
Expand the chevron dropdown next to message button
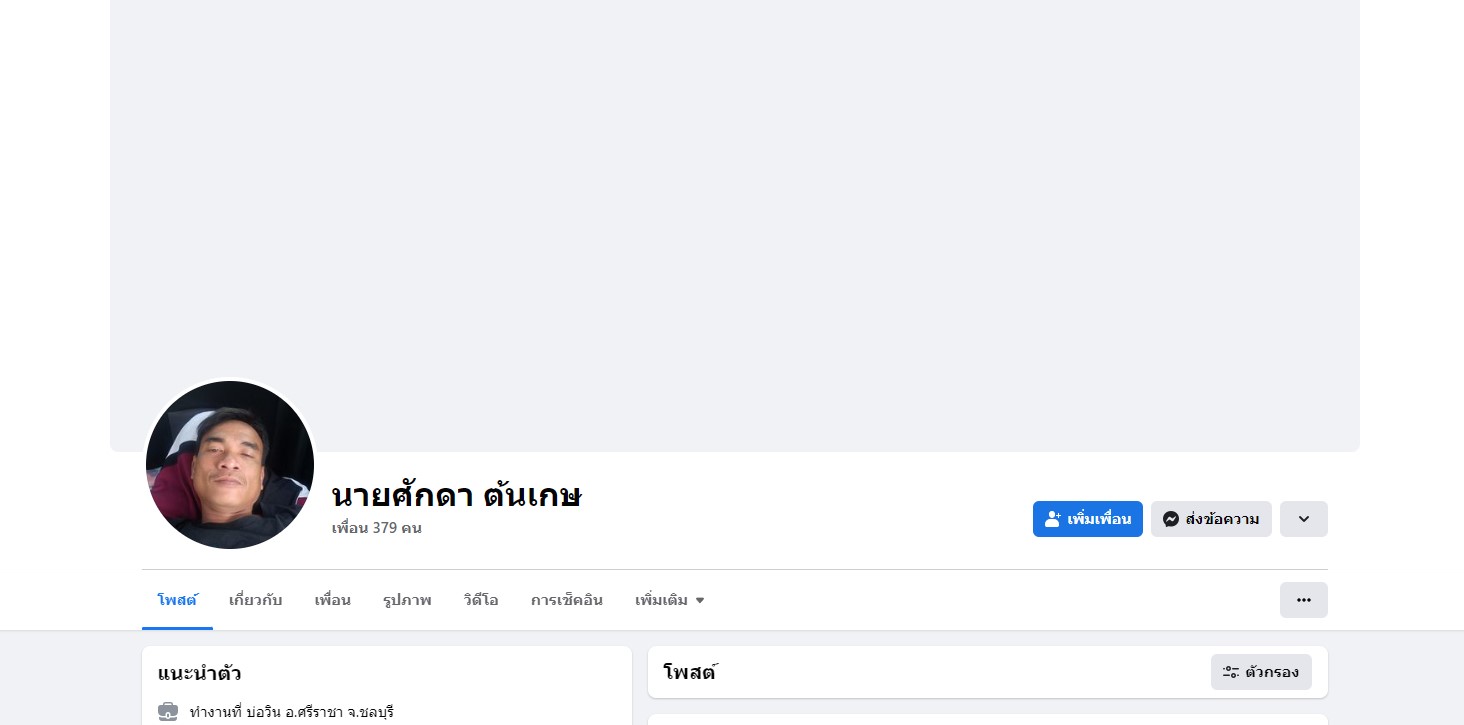click(x=1304, y=519)
